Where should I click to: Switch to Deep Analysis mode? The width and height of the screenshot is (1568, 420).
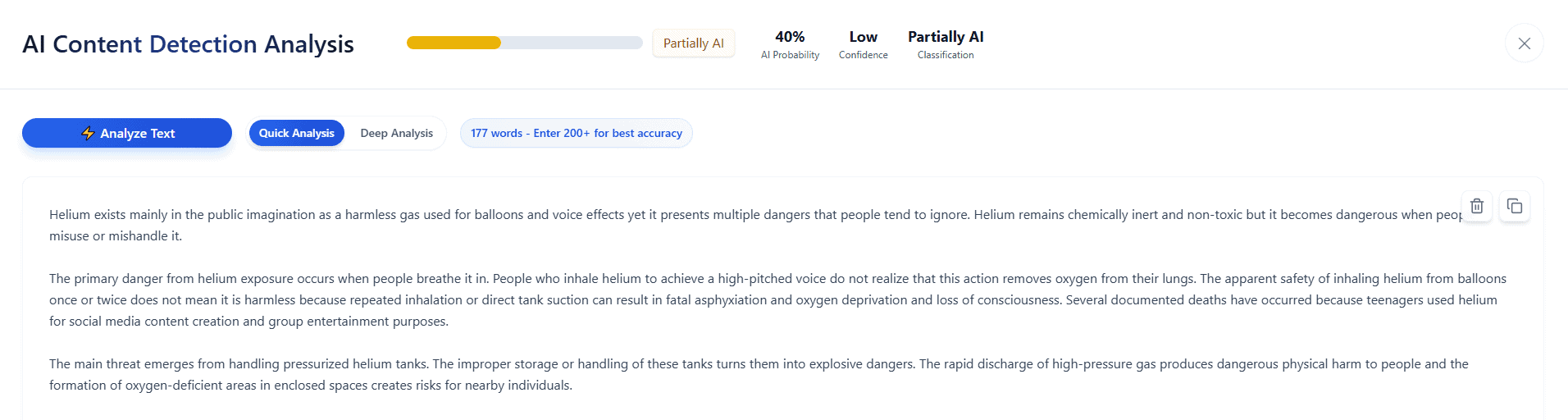pyautogui.click(x=396, y=133)
